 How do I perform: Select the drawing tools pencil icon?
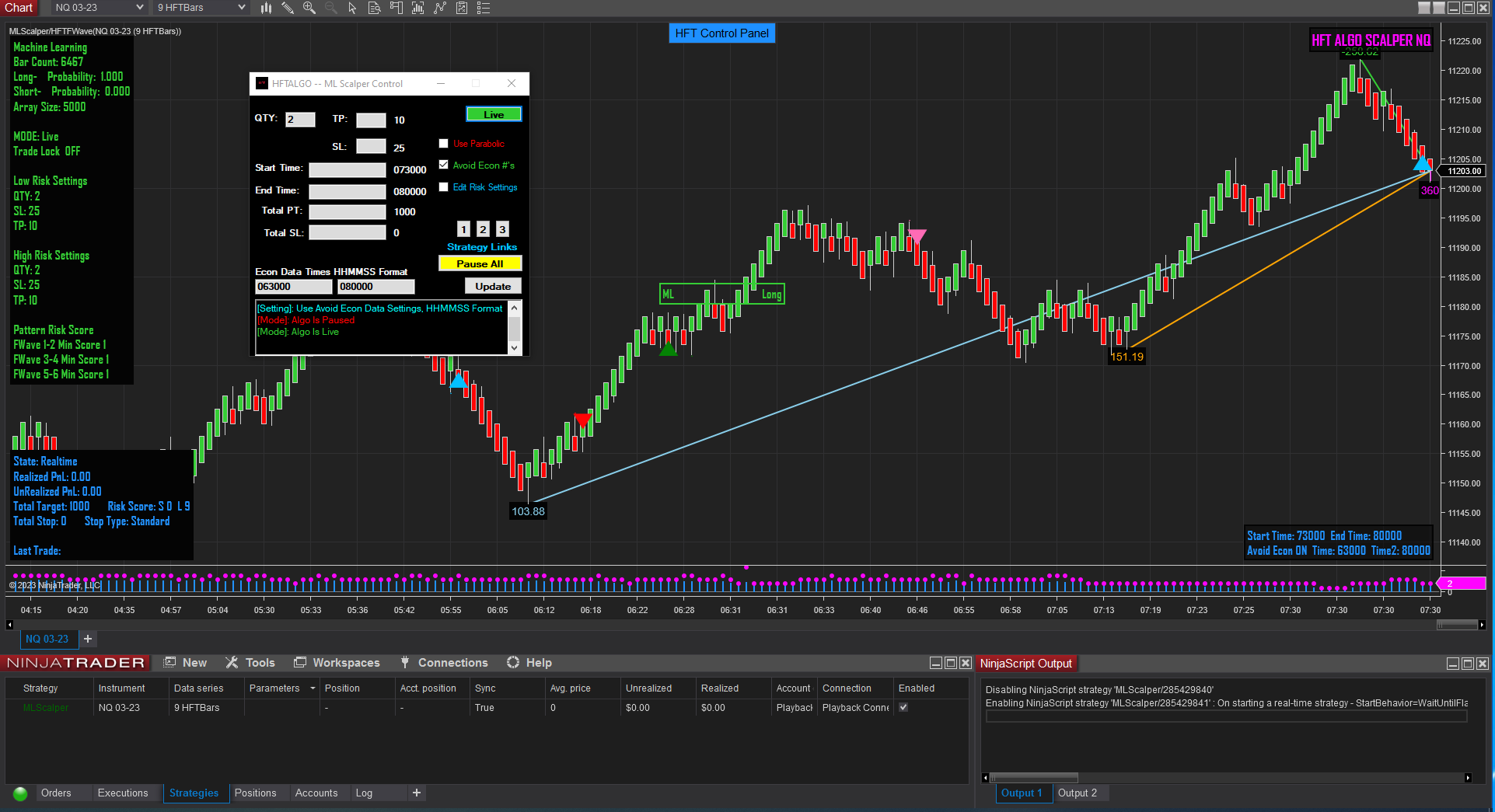288,8
